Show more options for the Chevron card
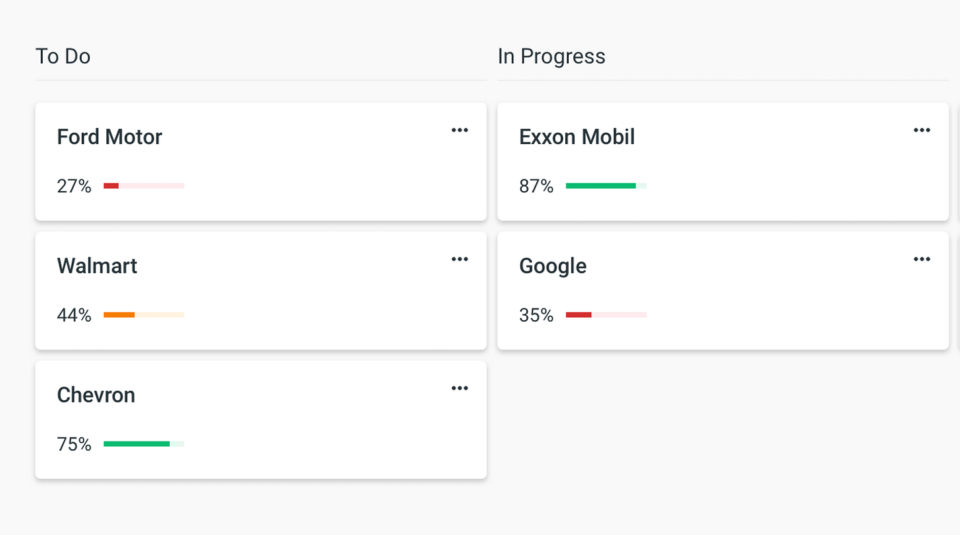The height and width of the screenshot is (535, 960). pos(459,388)
